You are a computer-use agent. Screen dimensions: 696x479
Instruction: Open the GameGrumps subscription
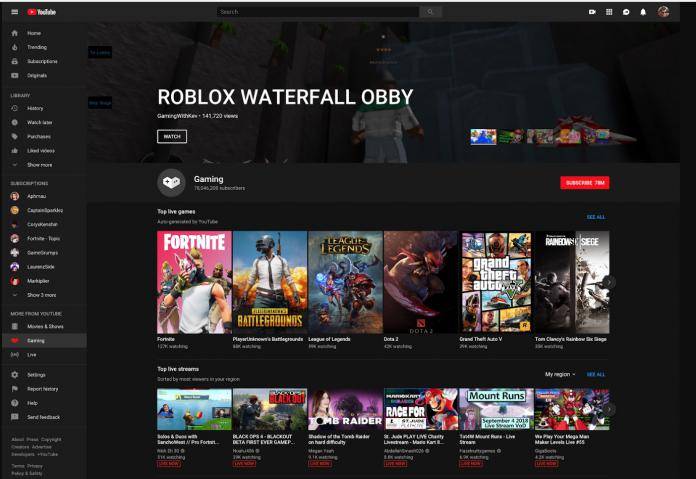point(44,253)
